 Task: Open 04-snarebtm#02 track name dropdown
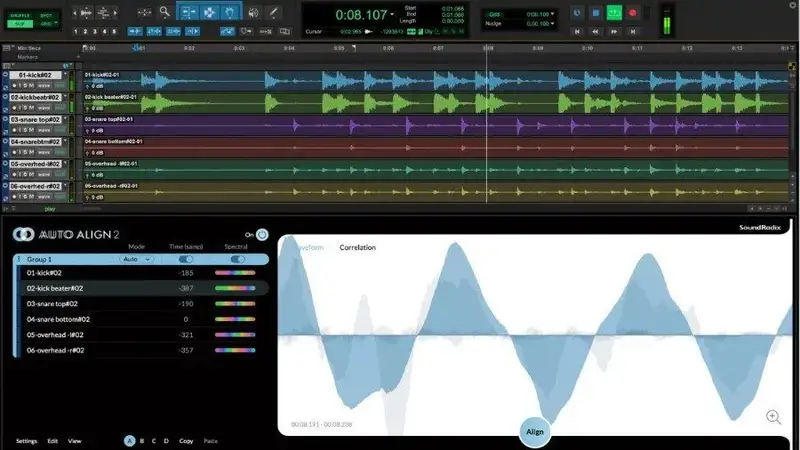[65, 142]
